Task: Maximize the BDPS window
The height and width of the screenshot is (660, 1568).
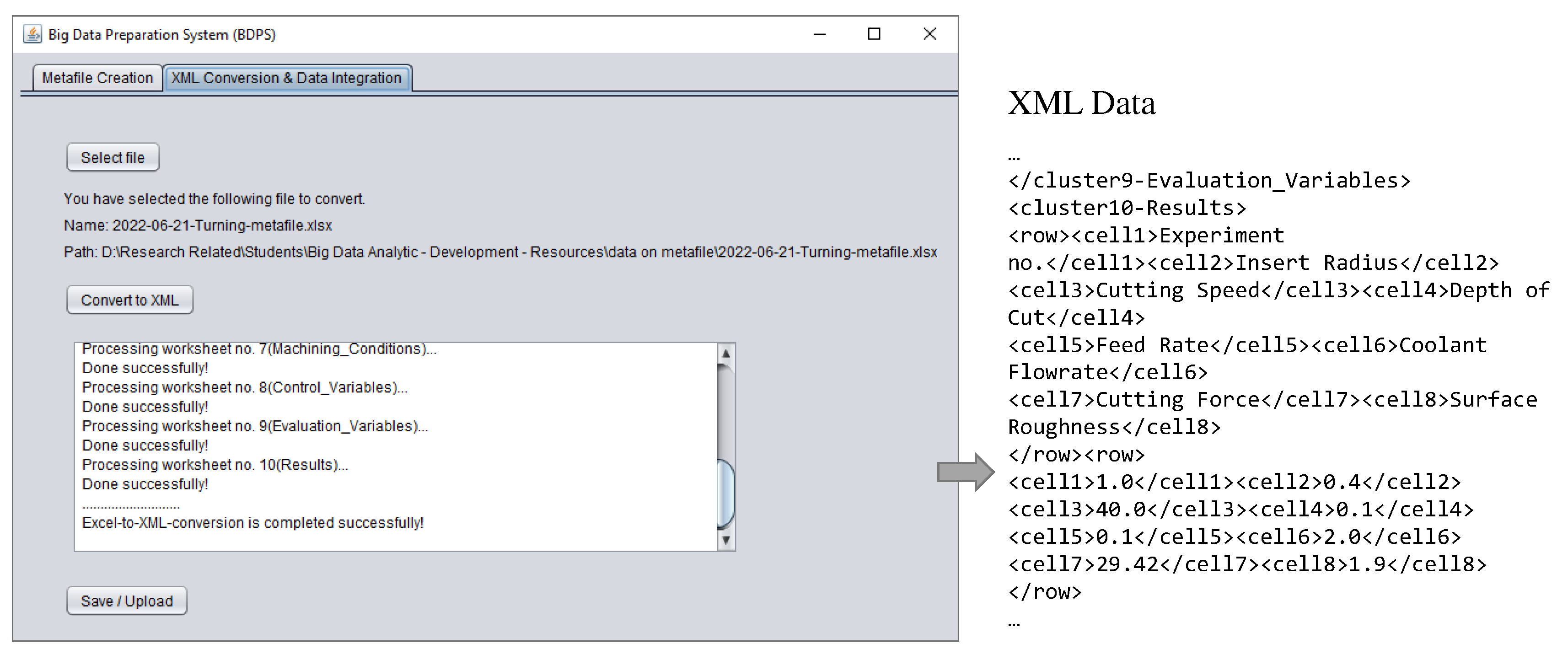Action: [874, 34]
